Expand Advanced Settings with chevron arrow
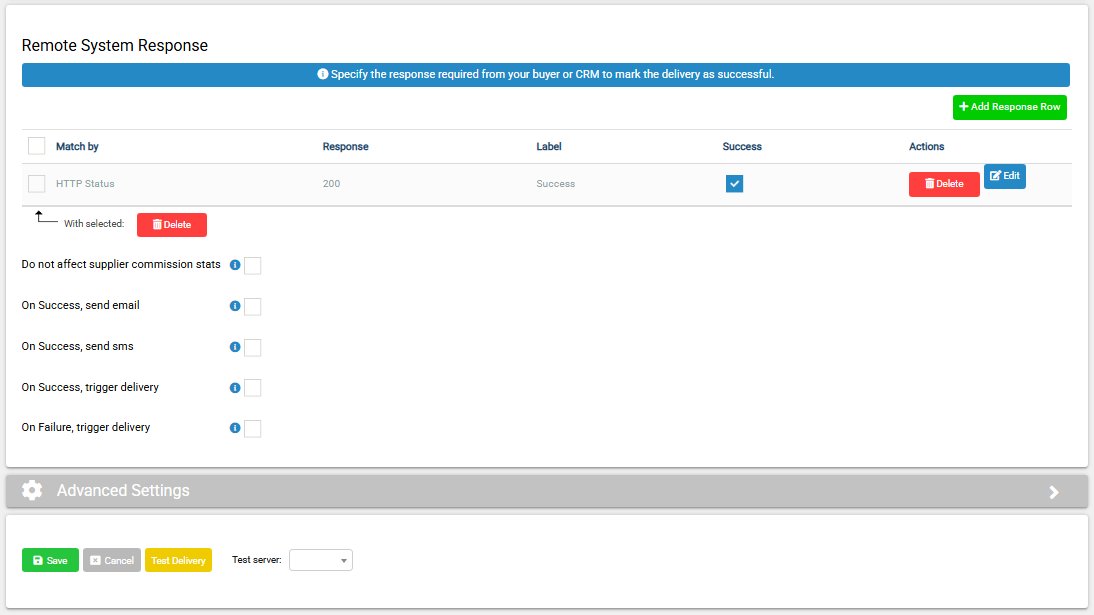The width and height of the screenshot is (1094, 615). pyautogui.click(x=1054, y=492)
